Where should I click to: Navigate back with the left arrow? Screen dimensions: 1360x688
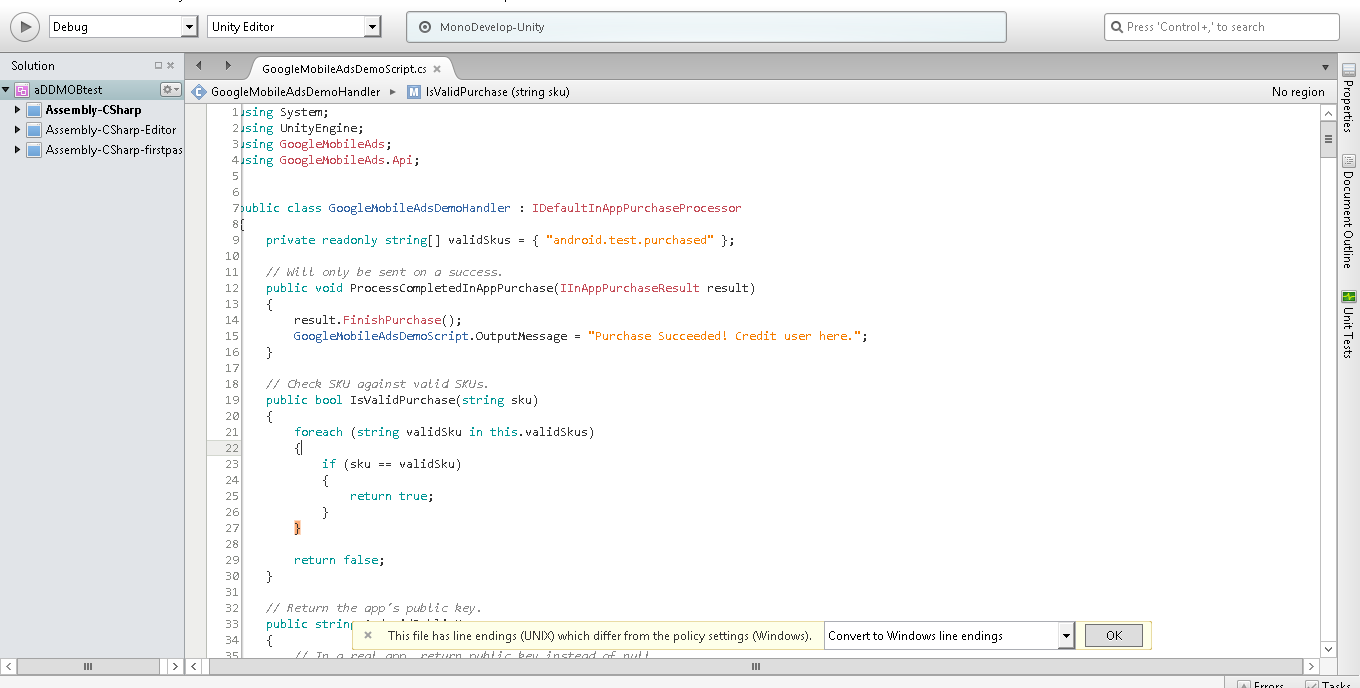(199, 66)
